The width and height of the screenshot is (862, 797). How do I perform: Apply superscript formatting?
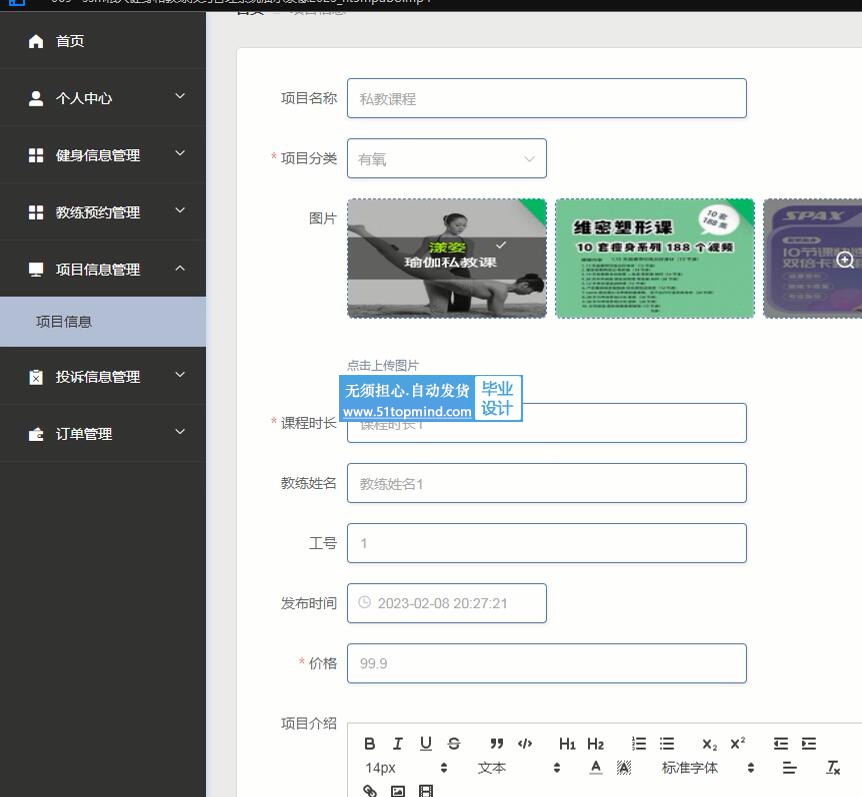pos(738,743)
